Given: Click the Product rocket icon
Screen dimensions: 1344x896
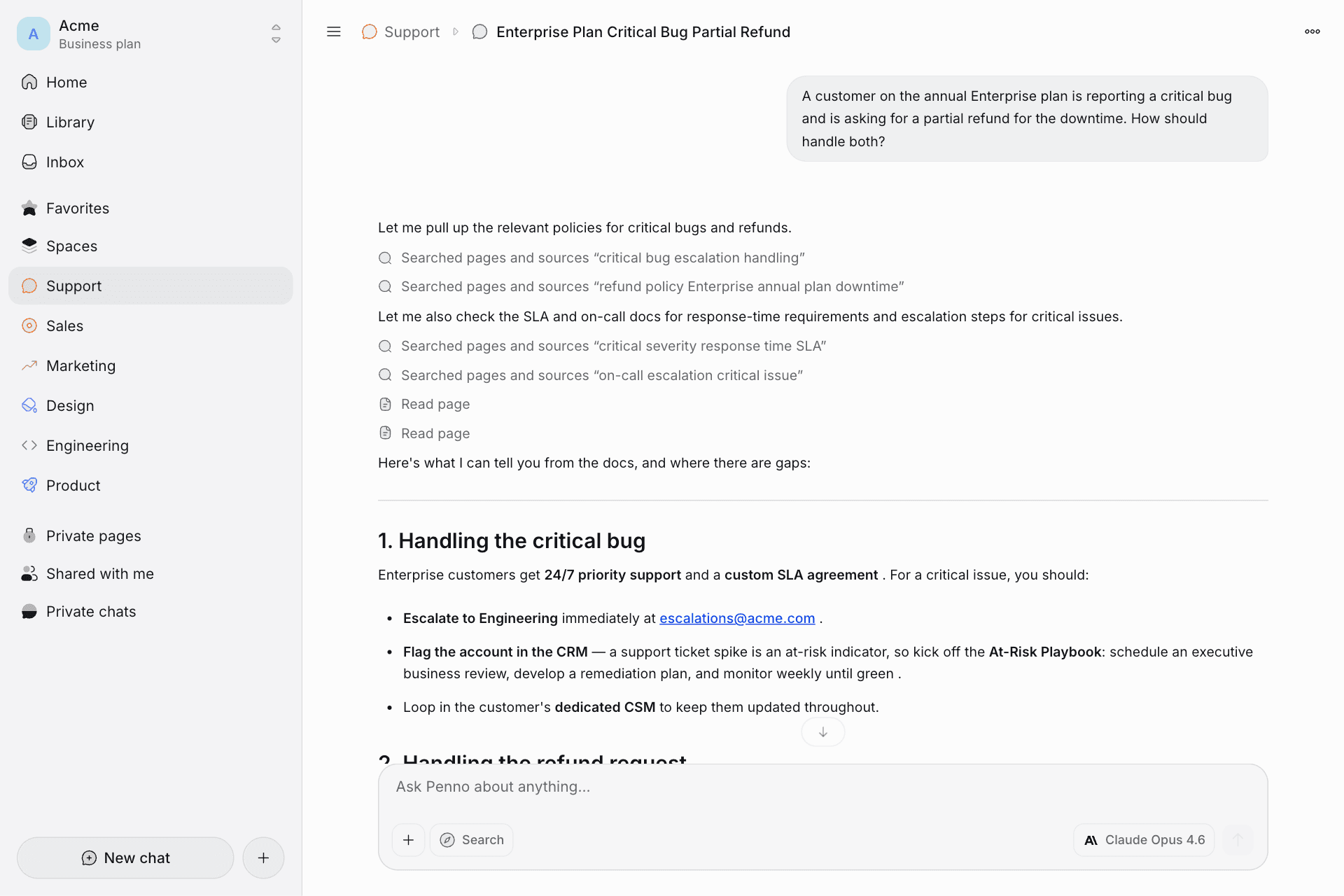Looking at the screenshot, I should 29,485.
